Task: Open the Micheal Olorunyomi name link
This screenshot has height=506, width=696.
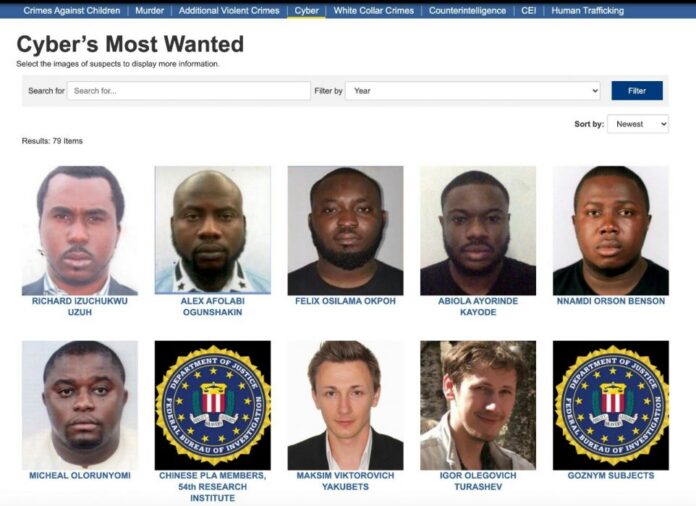Action: (x=80, y=475)
